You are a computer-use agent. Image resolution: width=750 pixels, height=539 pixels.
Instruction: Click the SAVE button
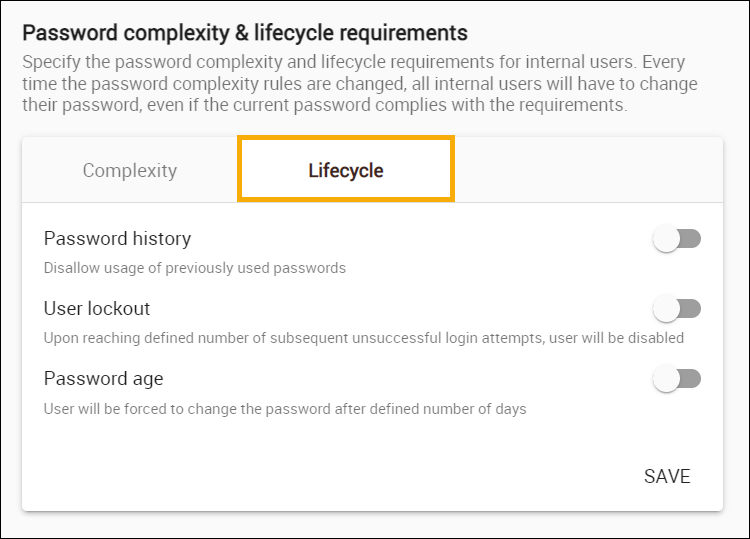pos(667,476)
